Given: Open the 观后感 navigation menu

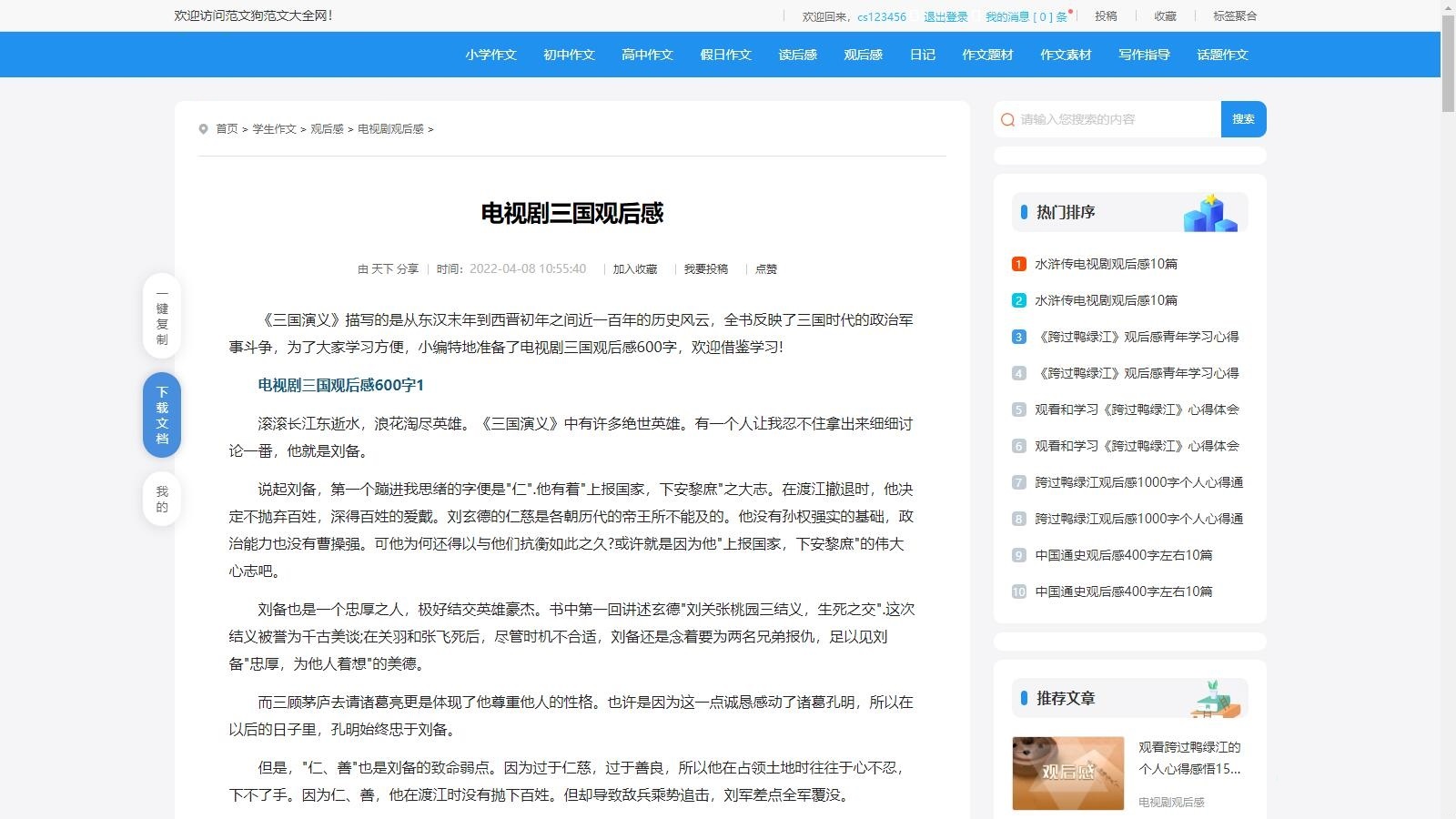Looking at the screenshot, I should (x=862, y=55).
